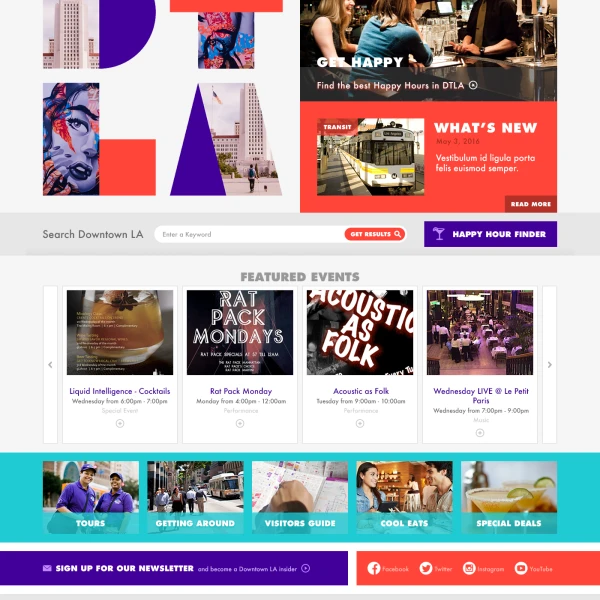Select the Getting Around tile
This screenshot has height=600, width=600.
pyautogui.click(x=195, y=497)
